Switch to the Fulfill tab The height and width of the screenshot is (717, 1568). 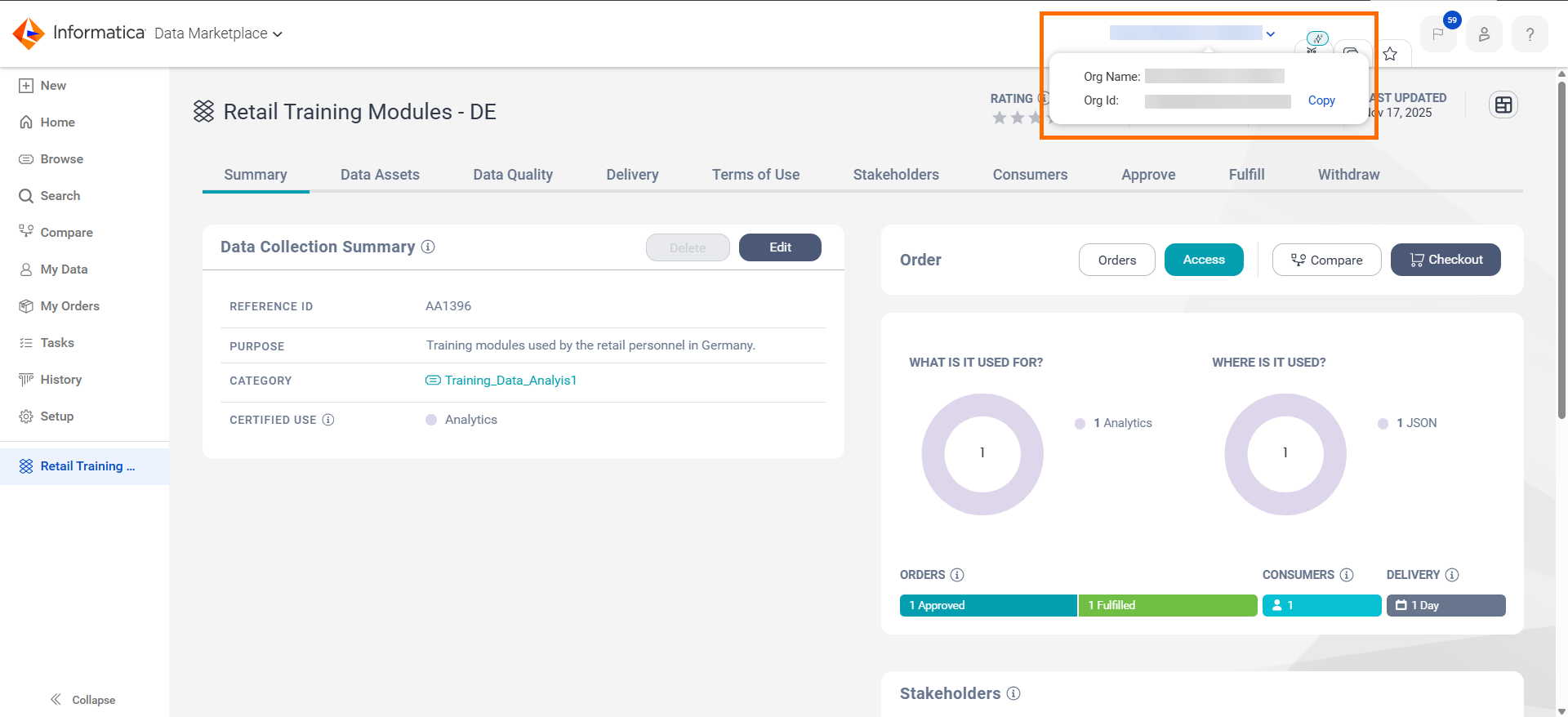pos(1246,175)
